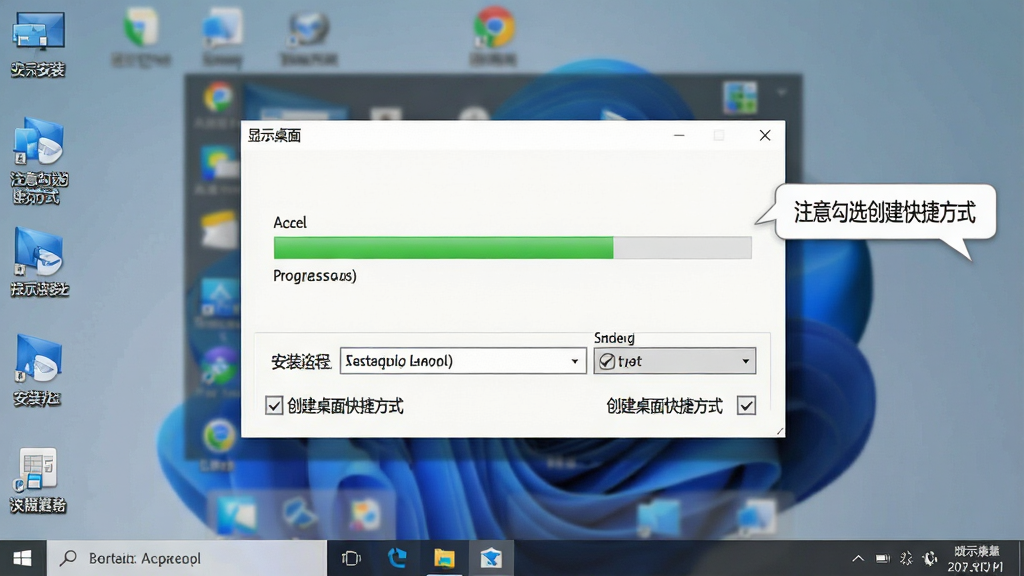Click the installer app icon on taskbar
The width and height of the screenshot is (1024, 576).
click(491, 558)
